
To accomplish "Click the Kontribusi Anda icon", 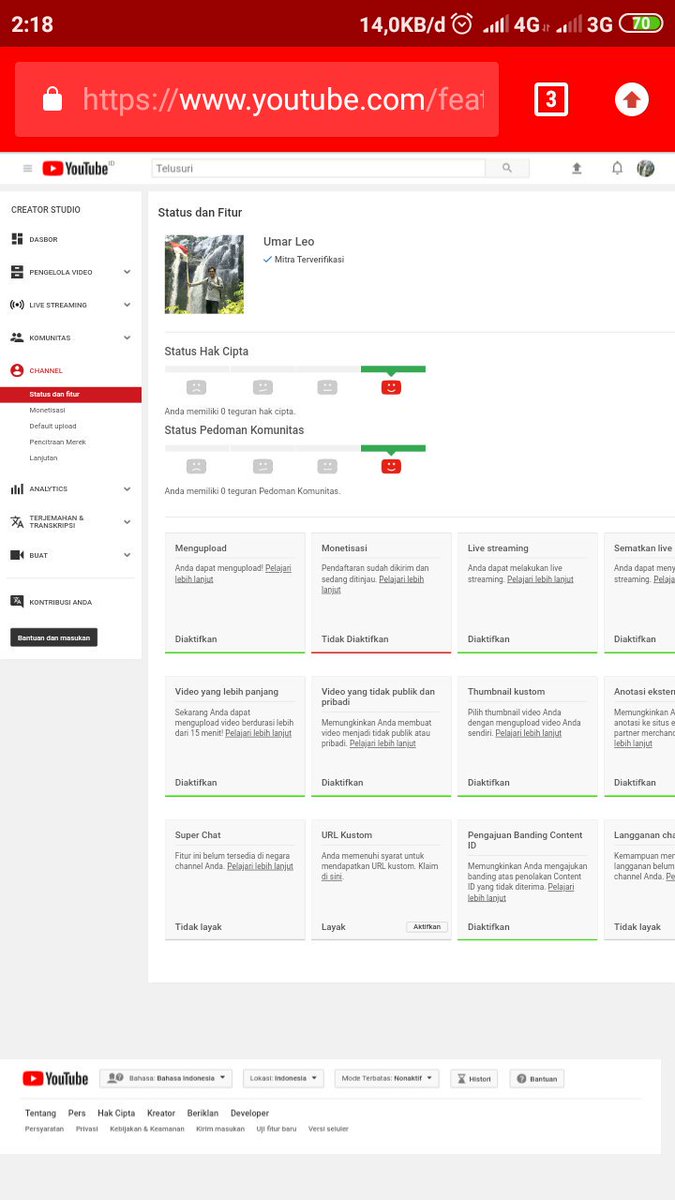I will (17, 602).
